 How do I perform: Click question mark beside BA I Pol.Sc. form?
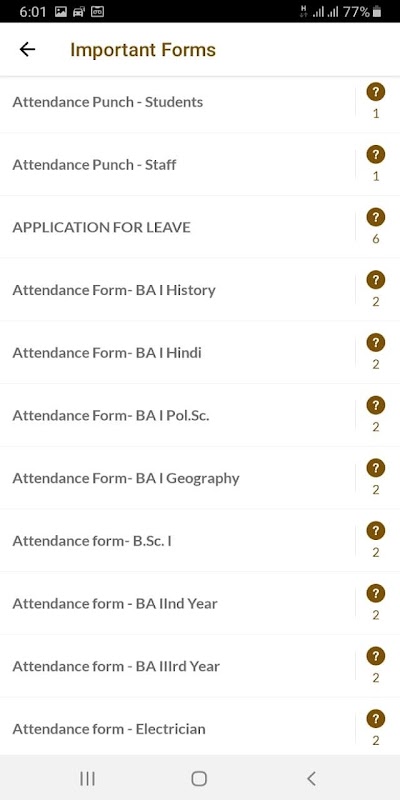click(376, 406)
